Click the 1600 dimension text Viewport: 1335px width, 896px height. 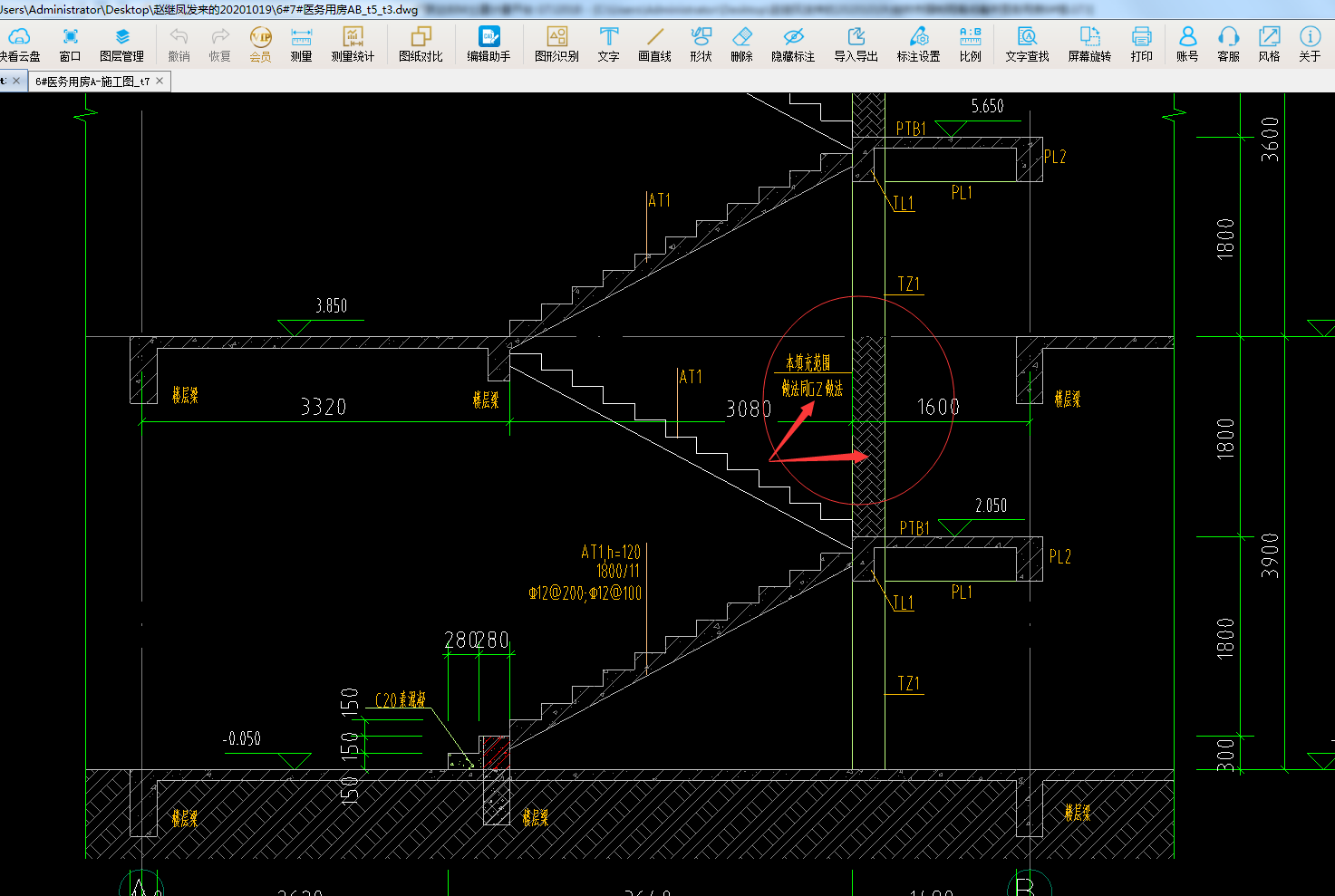[938, 407]
